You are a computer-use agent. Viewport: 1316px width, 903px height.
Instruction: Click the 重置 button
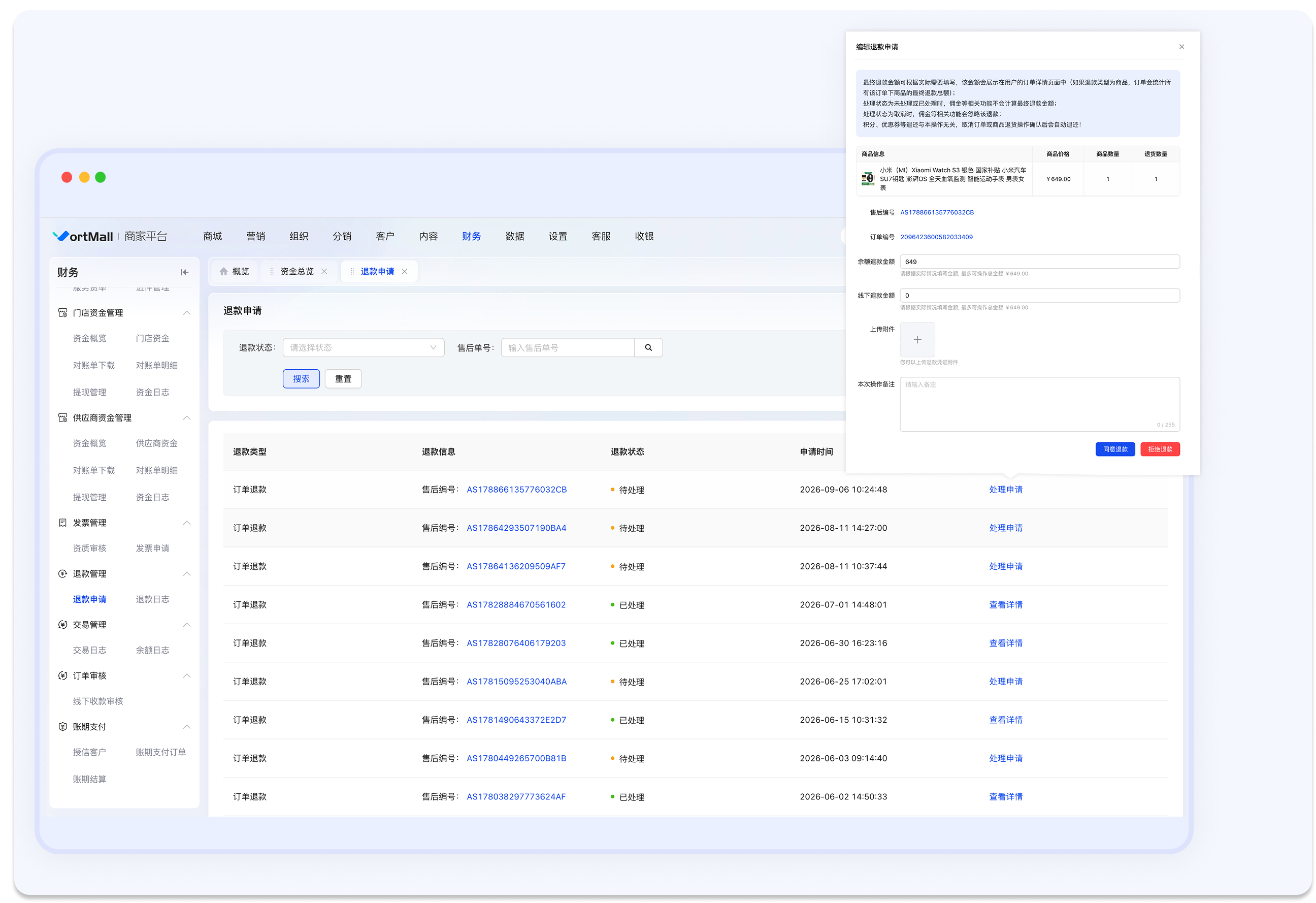pyautogui.click(x=343, y=379)
